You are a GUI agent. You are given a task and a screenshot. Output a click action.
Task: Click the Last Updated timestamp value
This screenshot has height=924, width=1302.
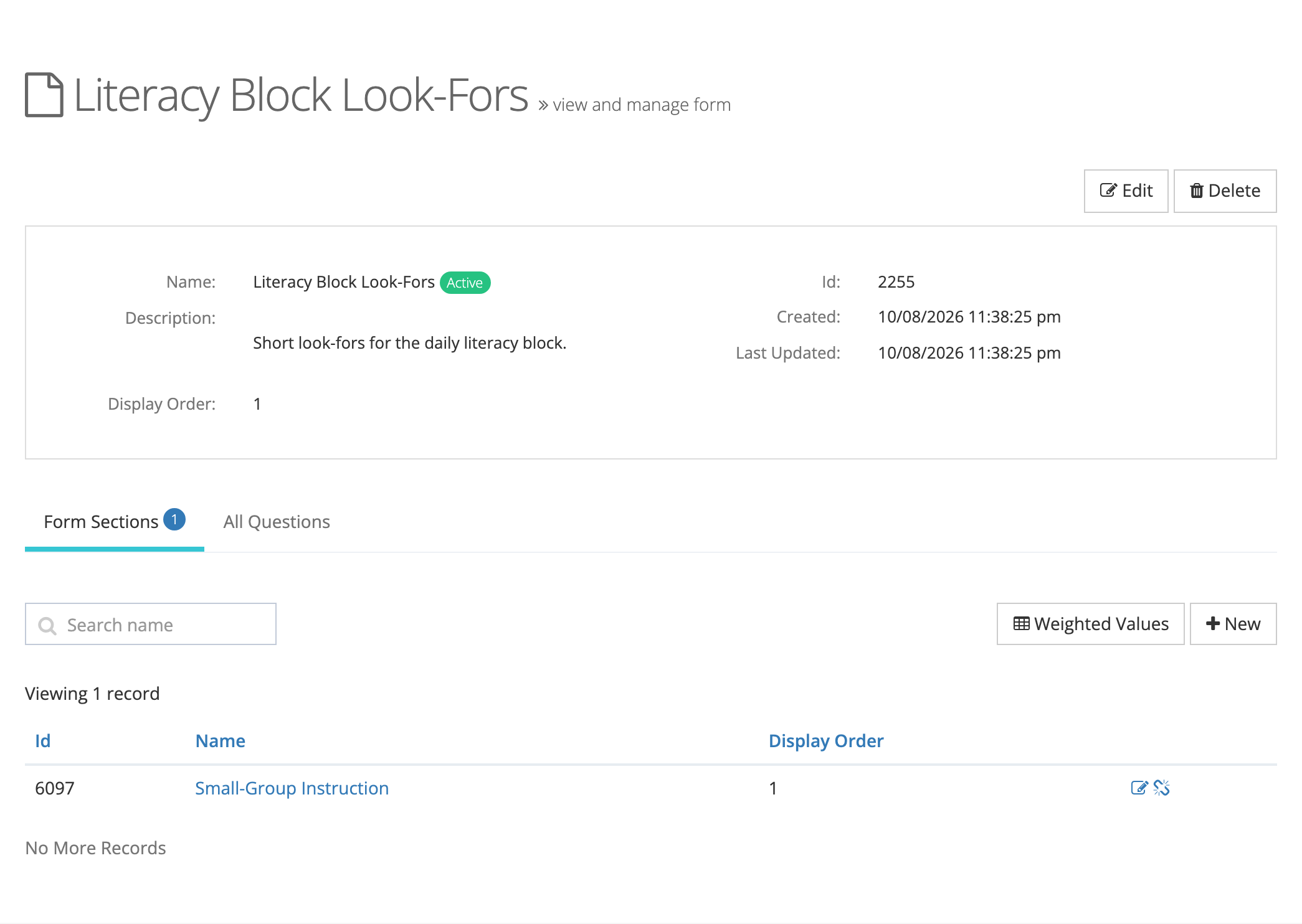click(969, 352)
